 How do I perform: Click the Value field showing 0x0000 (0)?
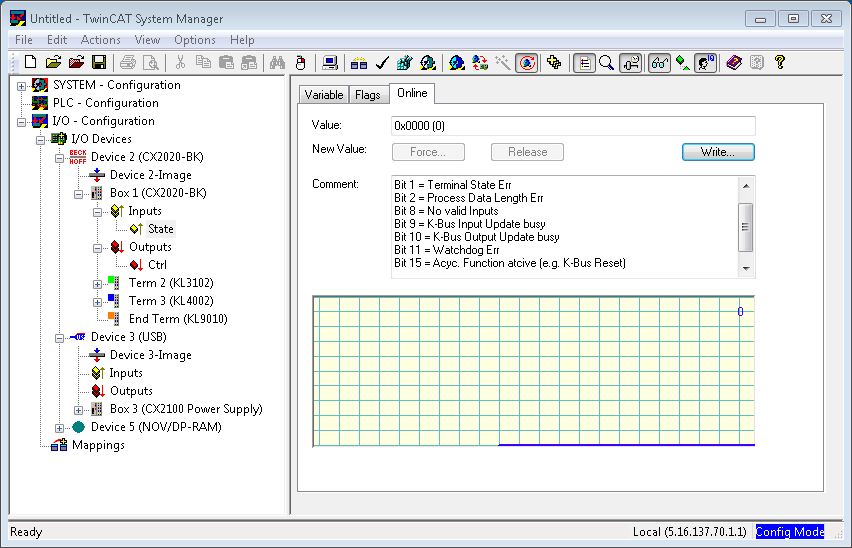point(573,126)
